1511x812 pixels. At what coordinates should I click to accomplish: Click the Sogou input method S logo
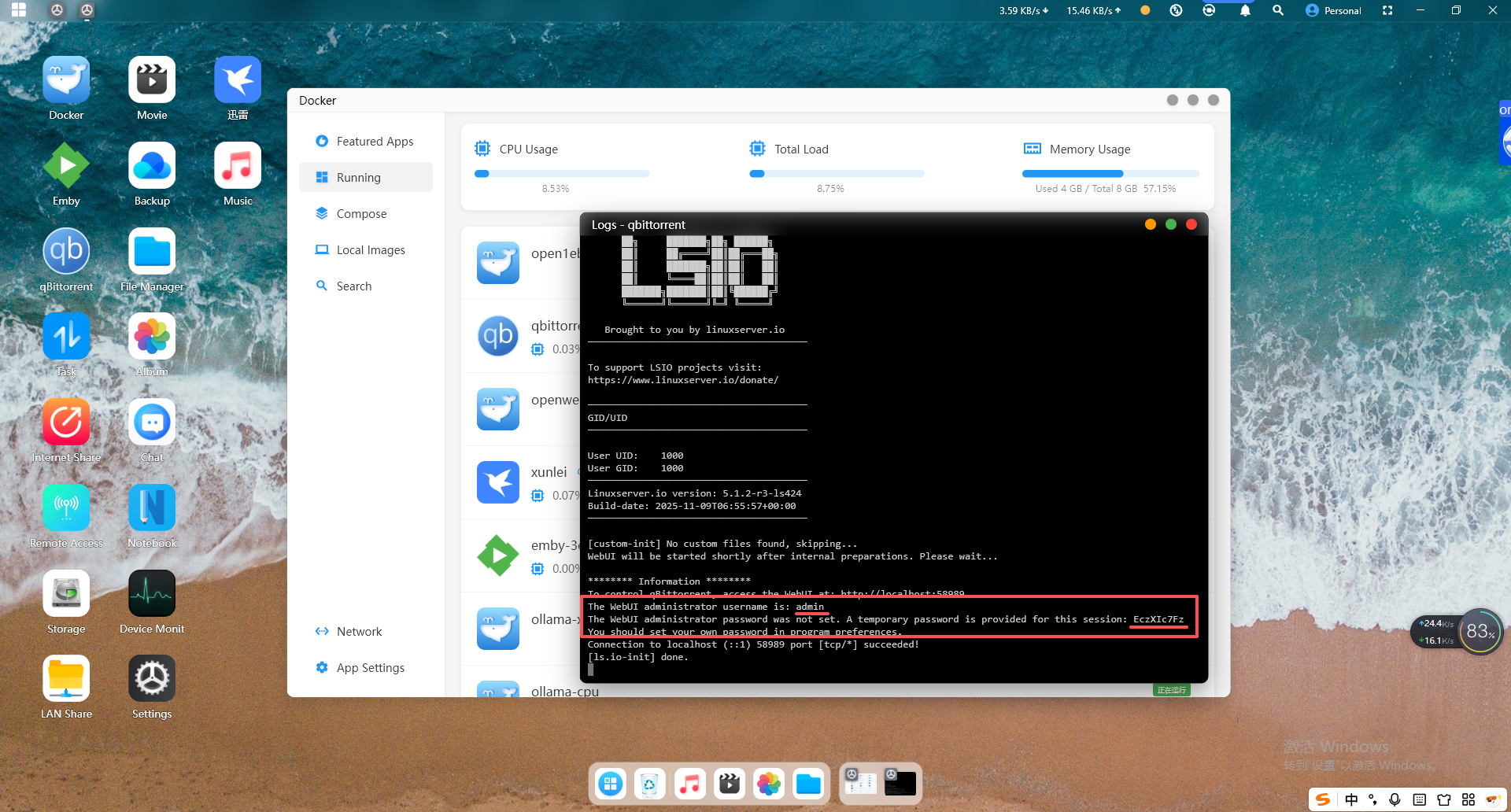point(1323,799)
